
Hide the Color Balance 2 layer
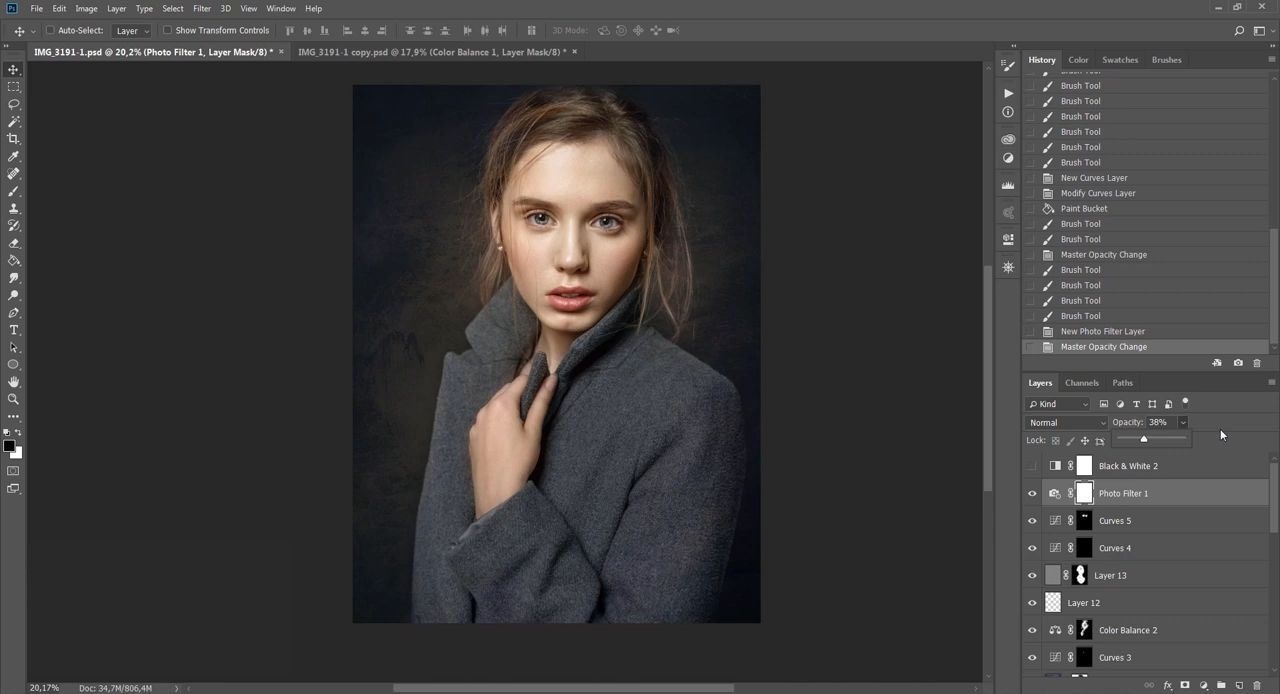coord(1032,630)
